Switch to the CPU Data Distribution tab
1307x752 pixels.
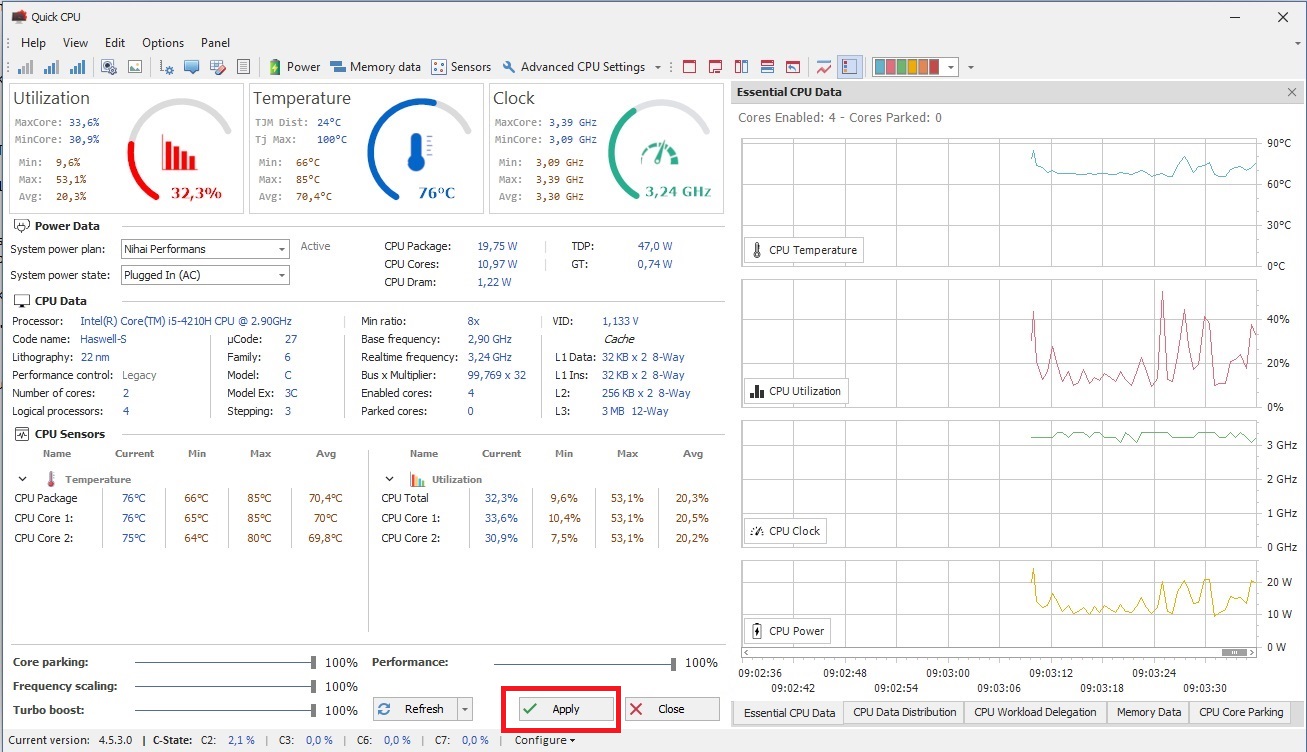[x=903, y=712]
